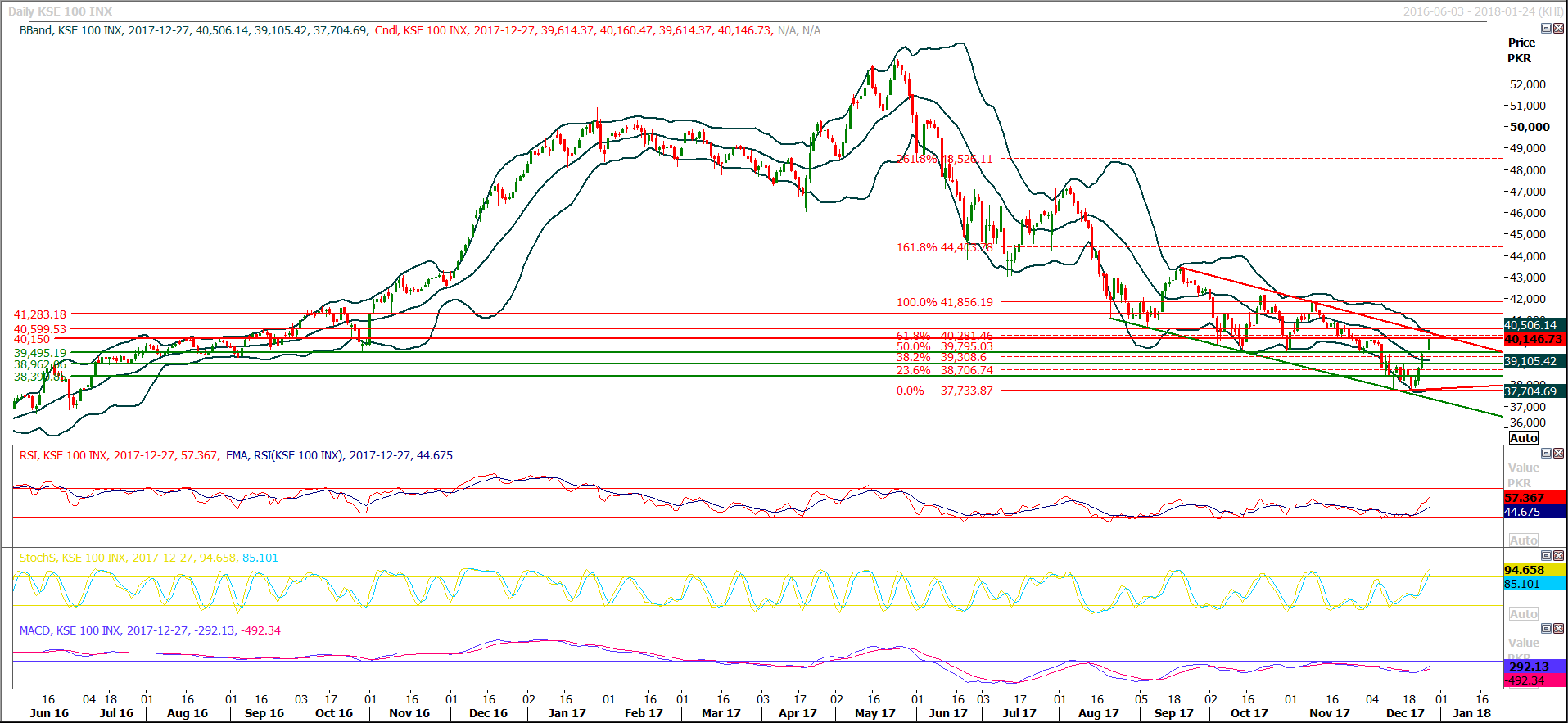Viewport: 1568px width, 723px height.
Task: Click the 39,495.19 support line label
Action: [x=40, y=353]
